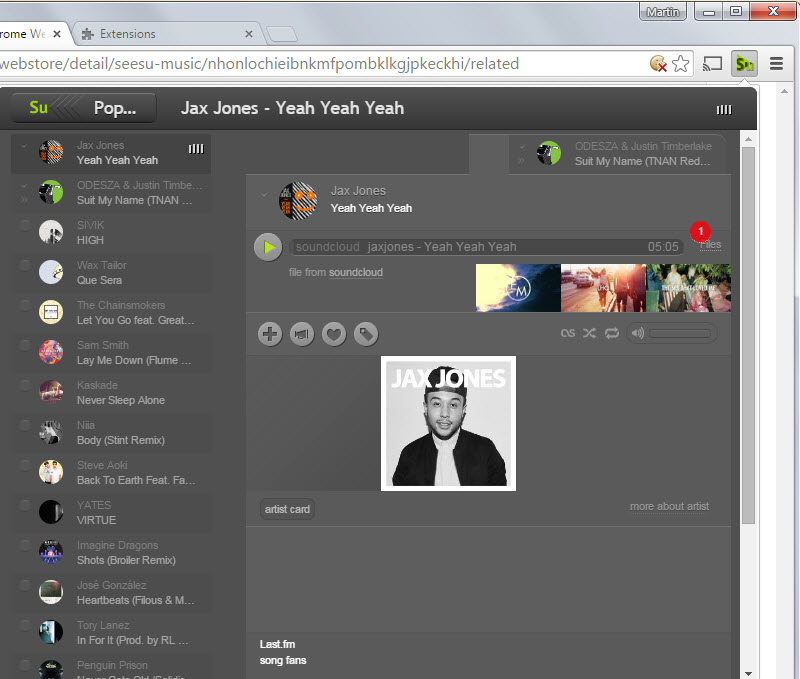Click the Chrome bookmark star icon
The image size is (800, 679).
coord(680,64)
